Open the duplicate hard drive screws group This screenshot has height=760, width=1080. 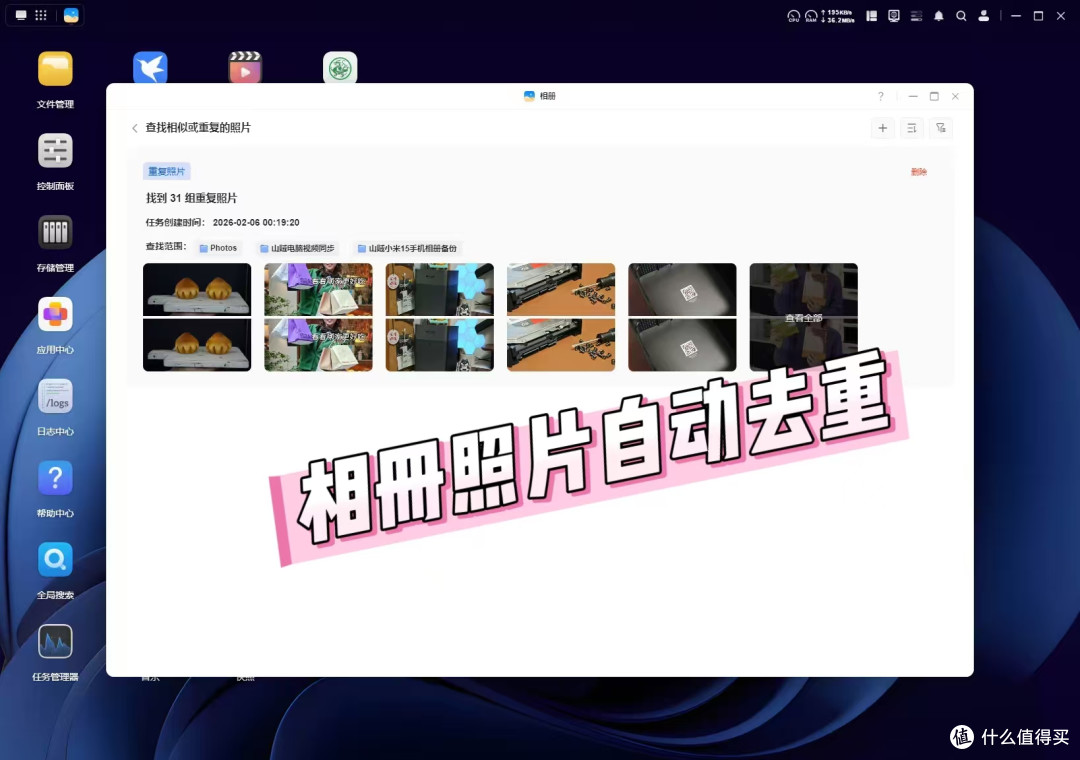pos(561,317)
